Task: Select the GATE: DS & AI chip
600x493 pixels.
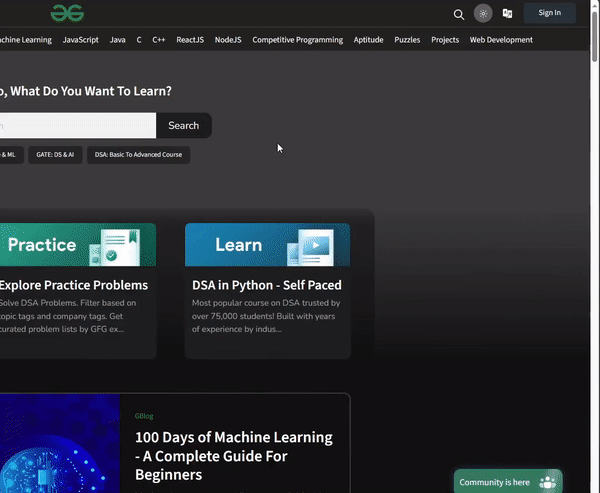Action: [x=55, y=155]
